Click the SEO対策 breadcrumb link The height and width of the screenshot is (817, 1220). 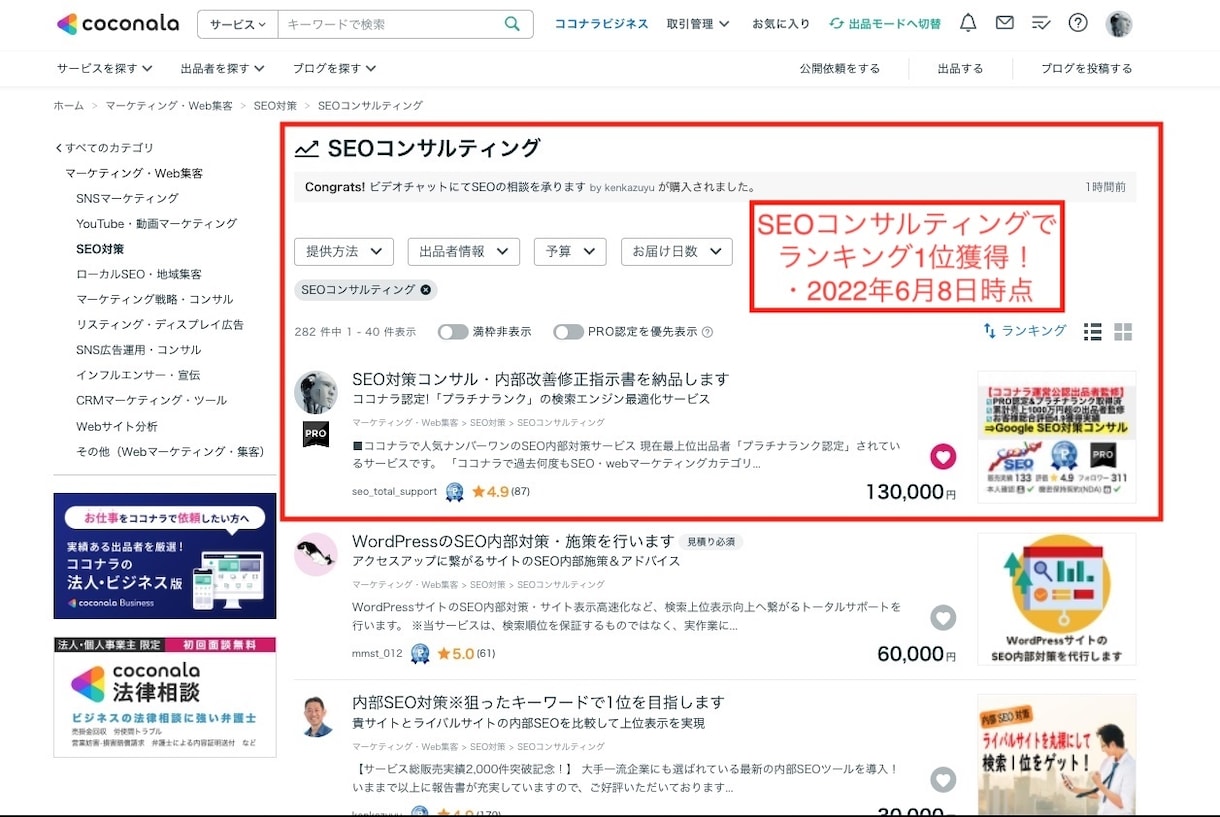[x=275, y=106]
